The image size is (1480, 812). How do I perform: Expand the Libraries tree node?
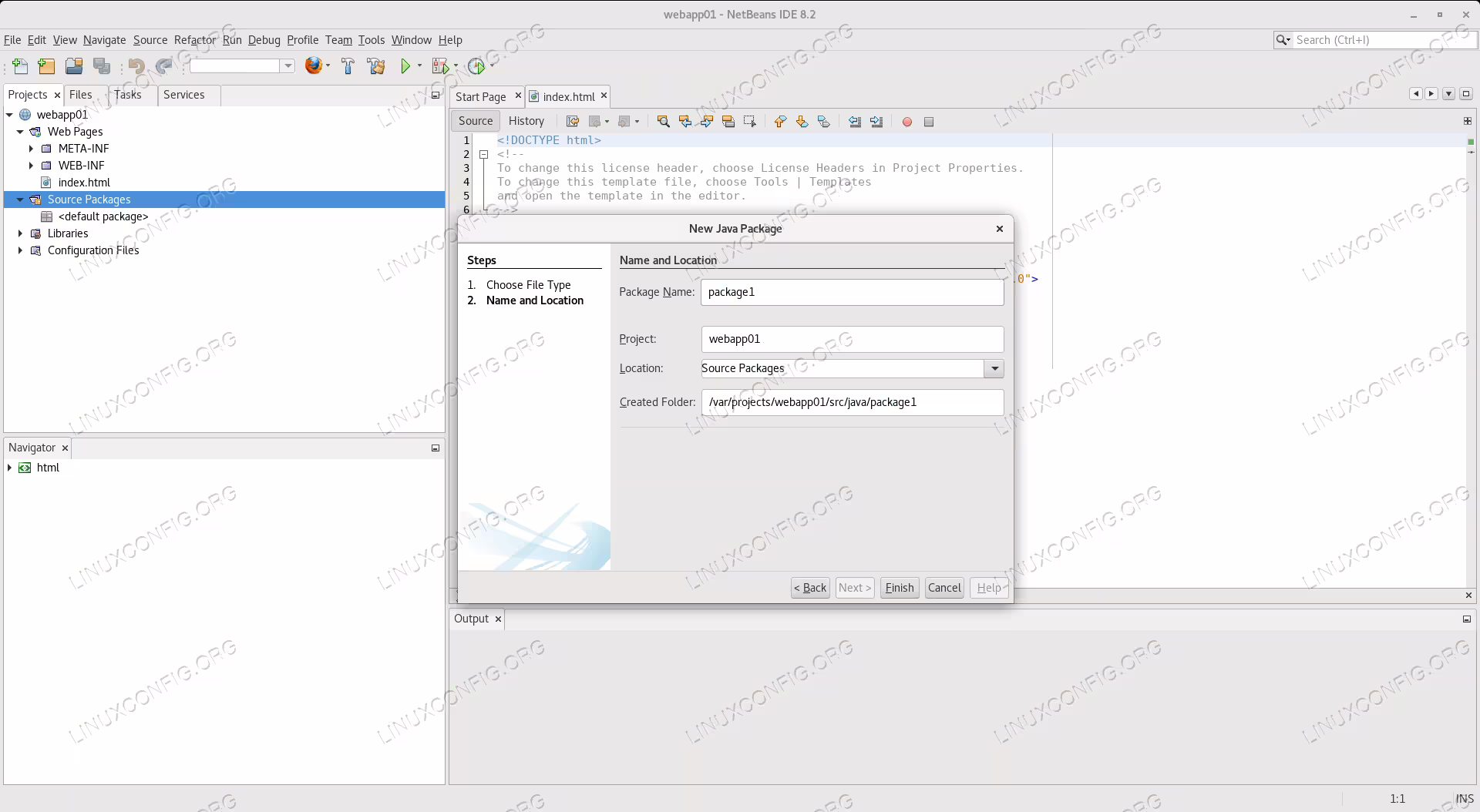click(x=20, y=233)
